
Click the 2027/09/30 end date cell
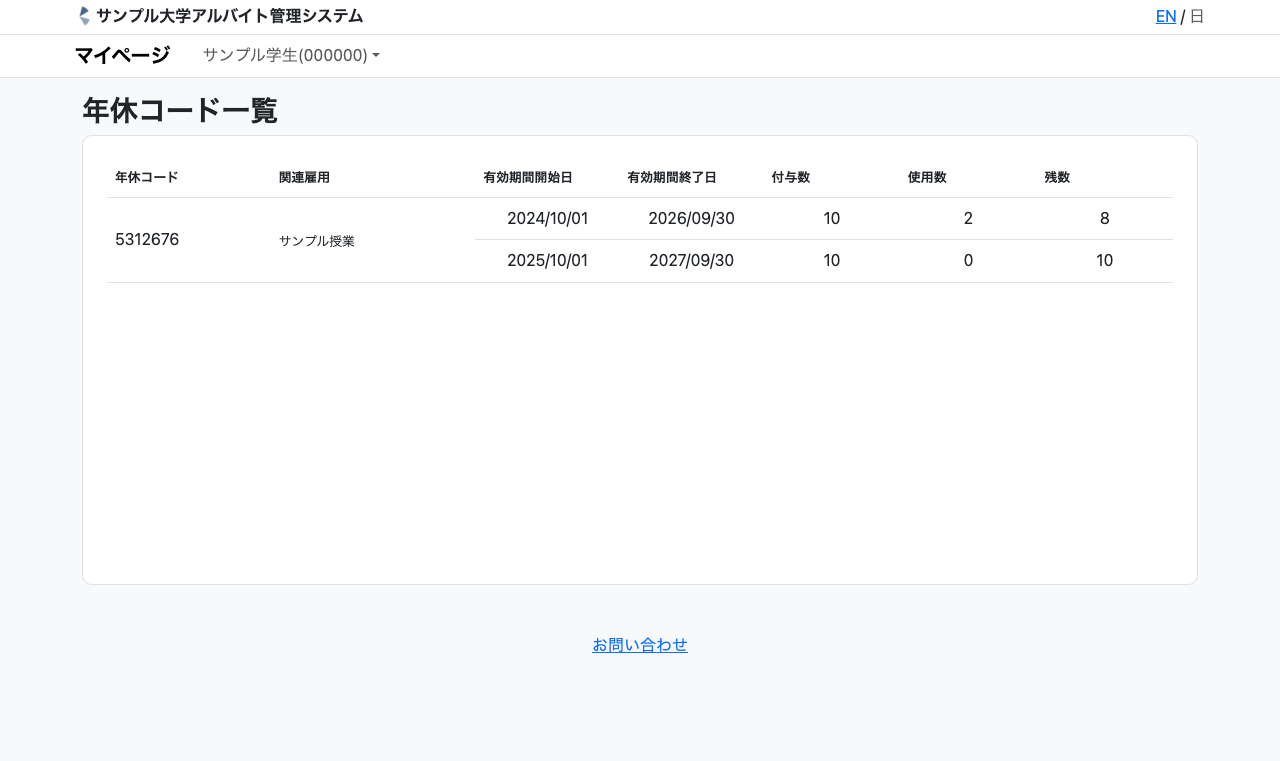[691, 261]
